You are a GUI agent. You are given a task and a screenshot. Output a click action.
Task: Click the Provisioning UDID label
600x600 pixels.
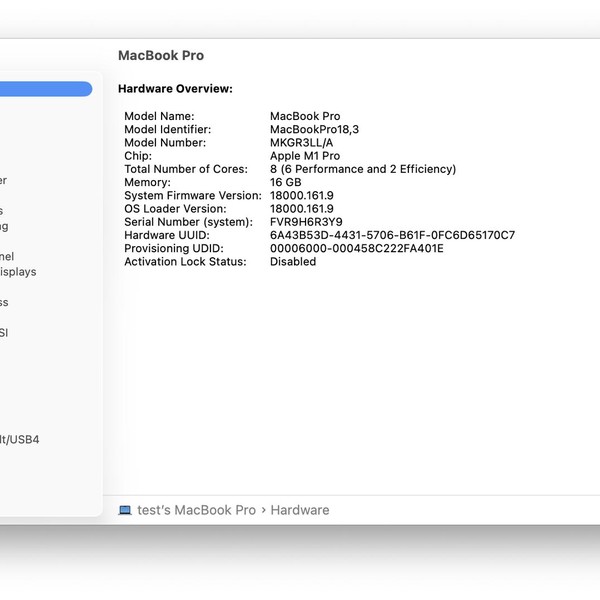[174, 248]
